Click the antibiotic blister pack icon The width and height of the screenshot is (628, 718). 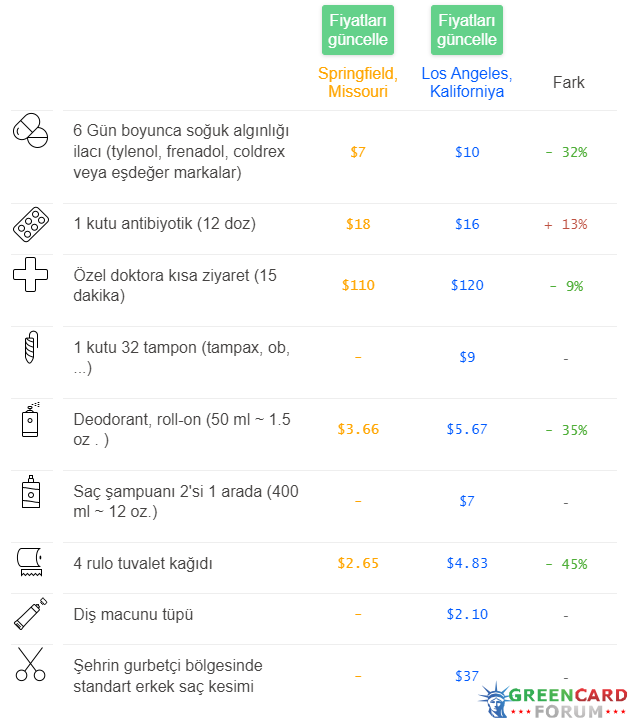pos(31,224)
